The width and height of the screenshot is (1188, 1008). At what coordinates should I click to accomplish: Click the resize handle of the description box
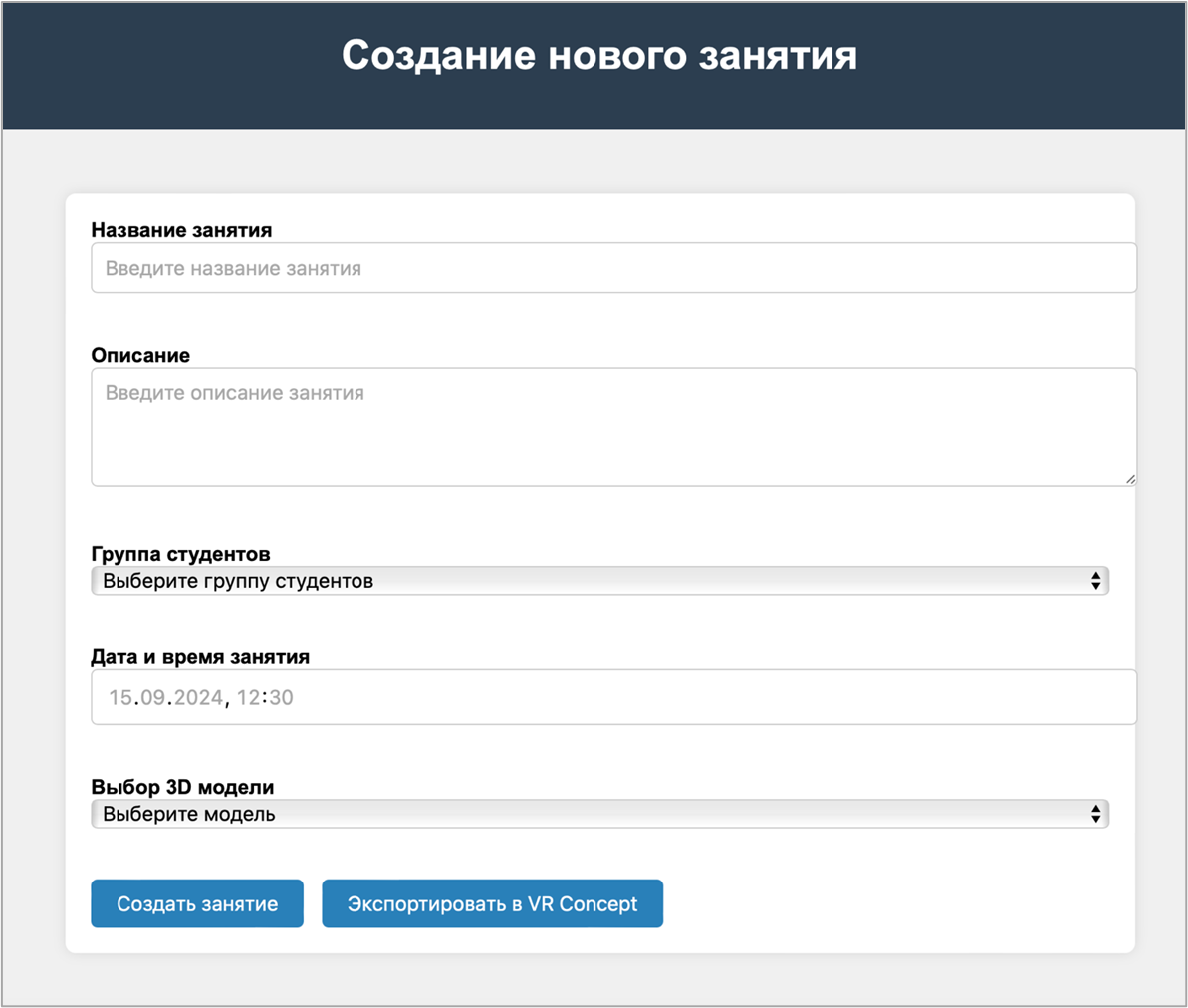[1132, 479]
